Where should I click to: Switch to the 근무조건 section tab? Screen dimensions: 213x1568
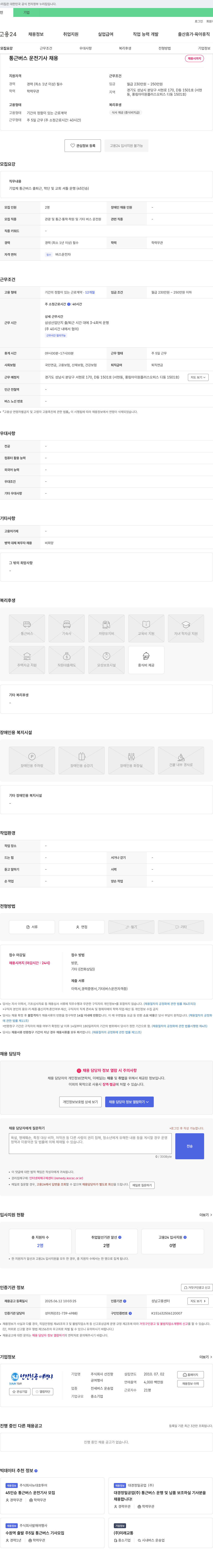[x=46, y=48]
